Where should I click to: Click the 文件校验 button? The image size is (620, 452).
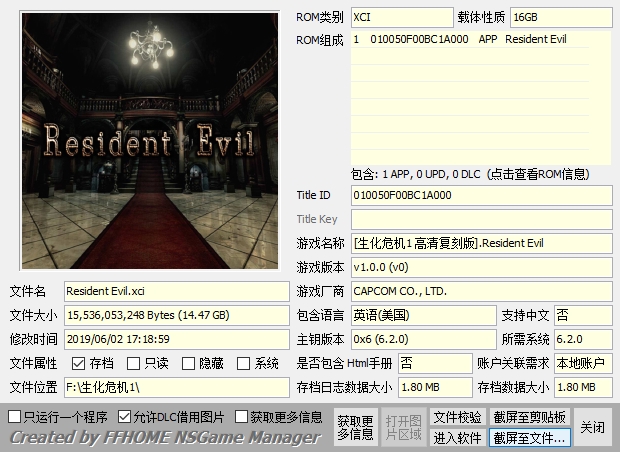pyautogui.click(x=457, y=417)
